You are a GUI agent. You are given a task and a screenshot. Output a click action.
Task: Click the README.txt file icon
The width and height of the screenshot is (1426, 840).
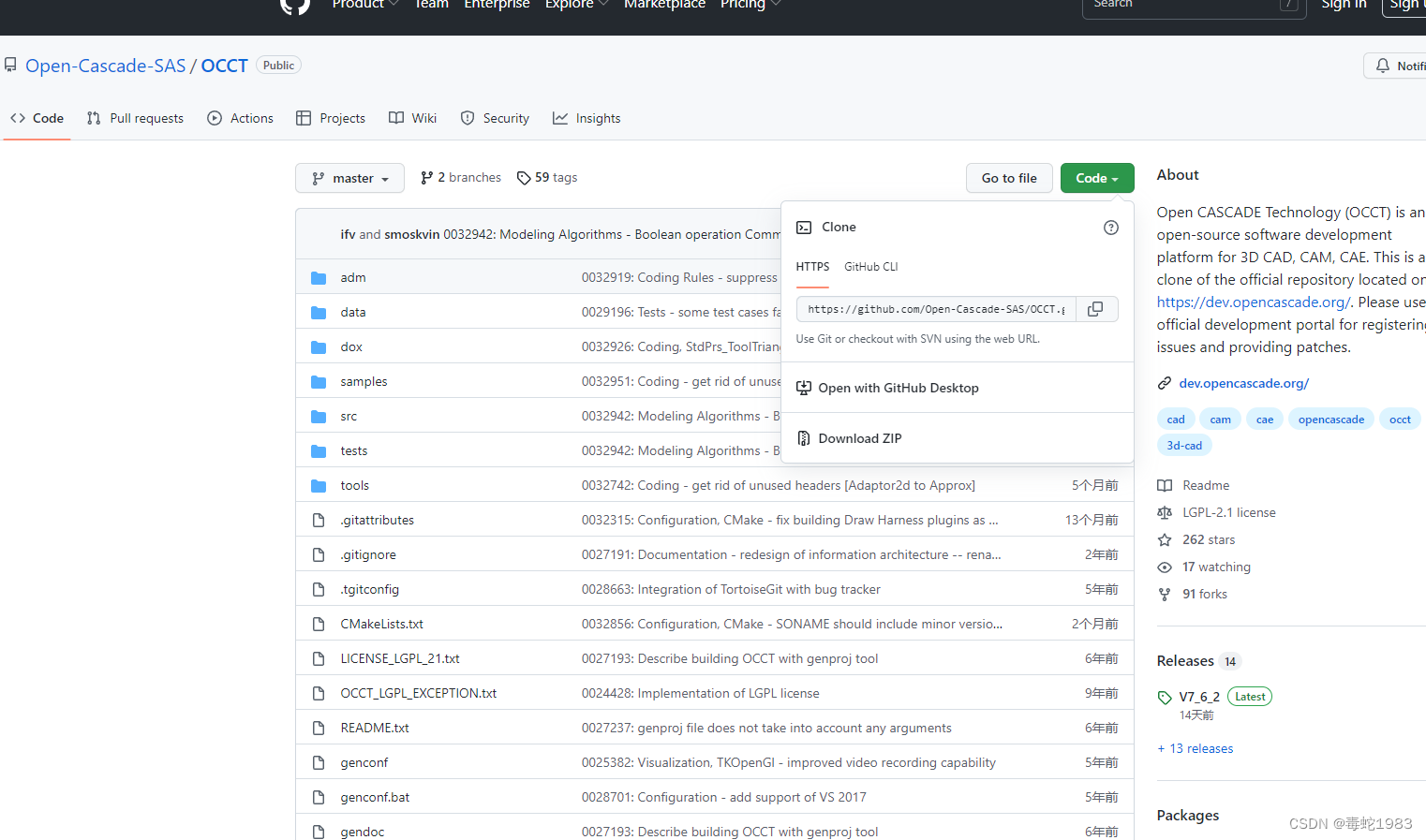pos(319,729)
